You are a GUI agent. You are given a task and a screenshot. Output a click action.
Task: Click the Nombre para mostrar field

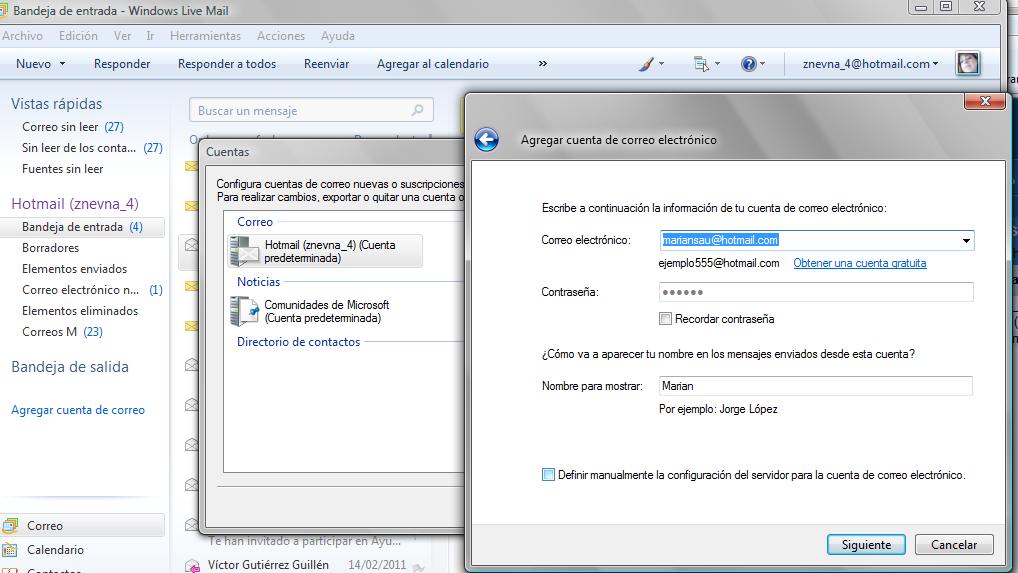[x=815, y=386]
